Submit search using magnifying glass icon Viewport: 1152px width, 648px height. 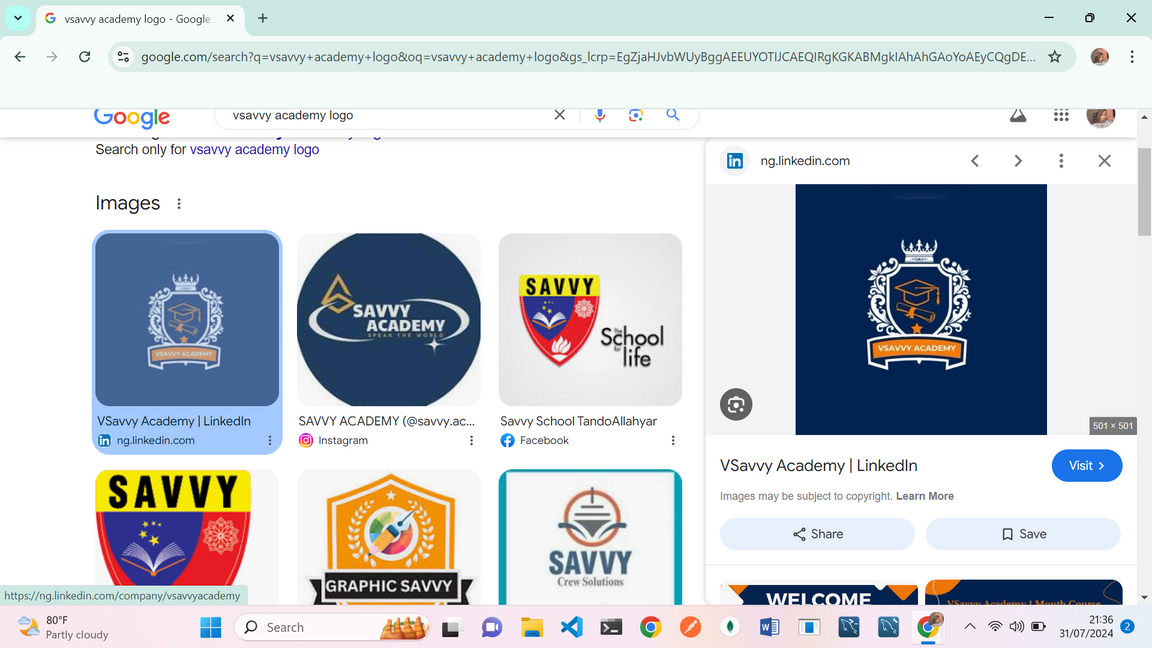click(x=672, y=115)
